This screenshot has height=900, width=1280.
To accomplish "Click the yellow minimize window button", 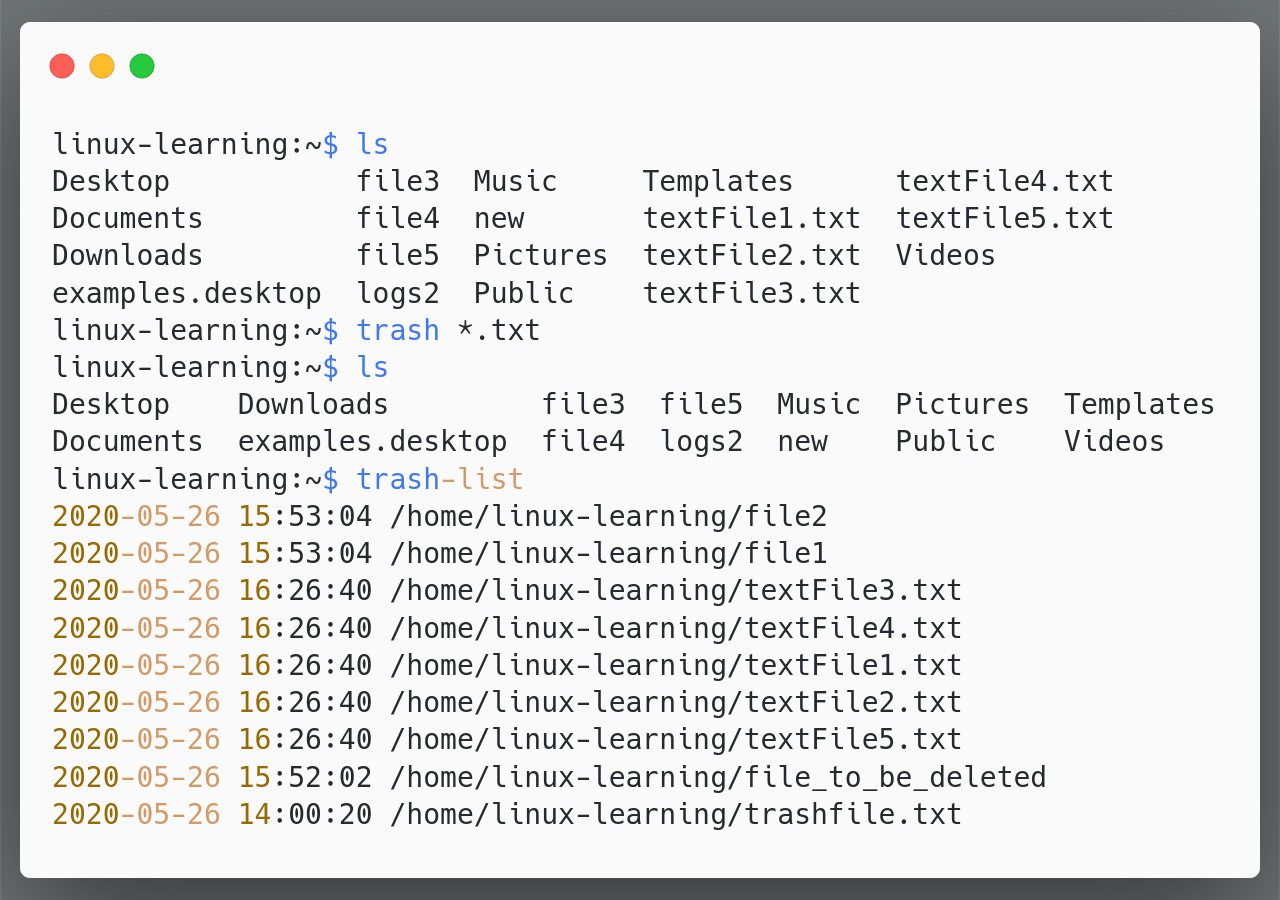I will click(102, 65).
